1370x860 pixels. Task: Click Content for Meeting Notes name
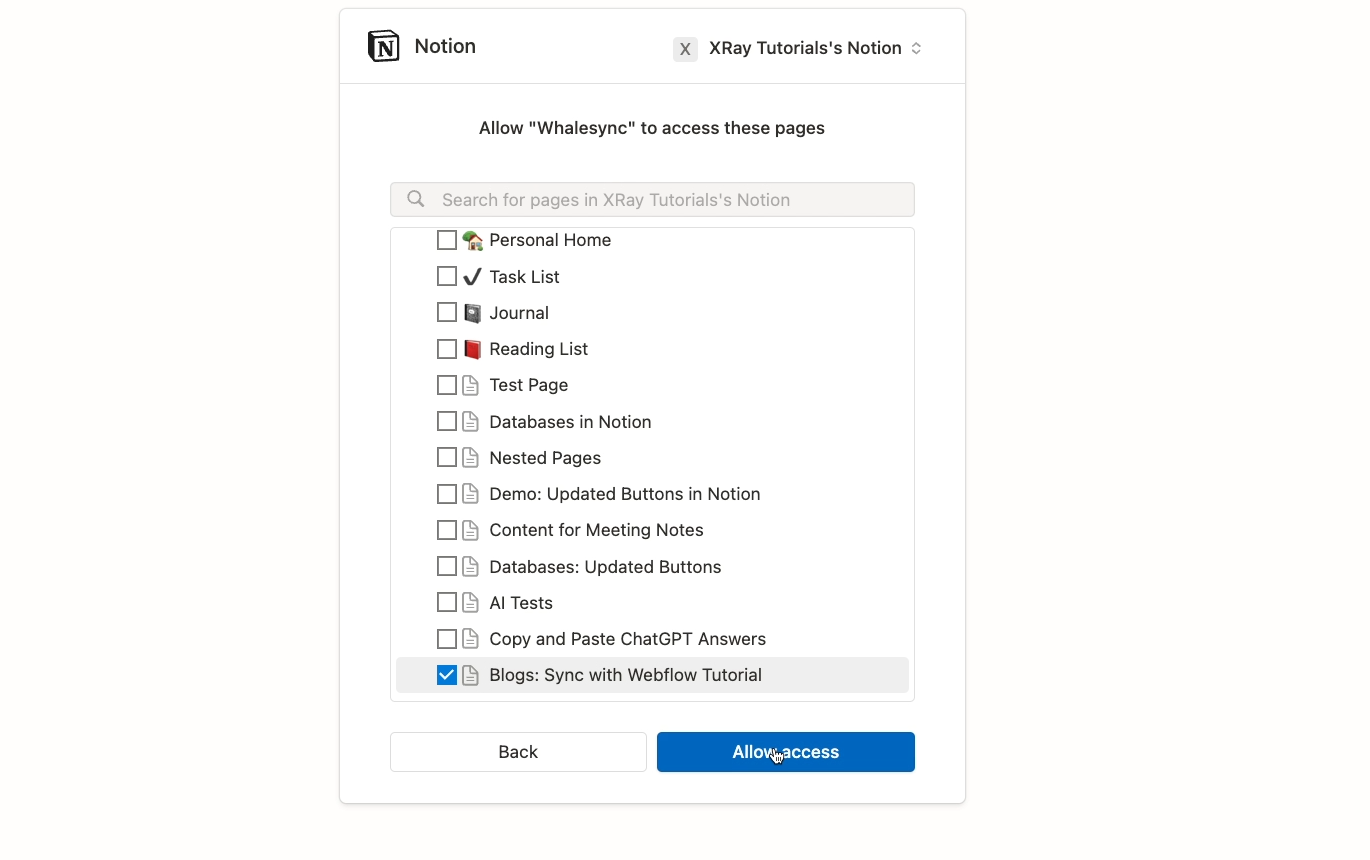point(596,530)
